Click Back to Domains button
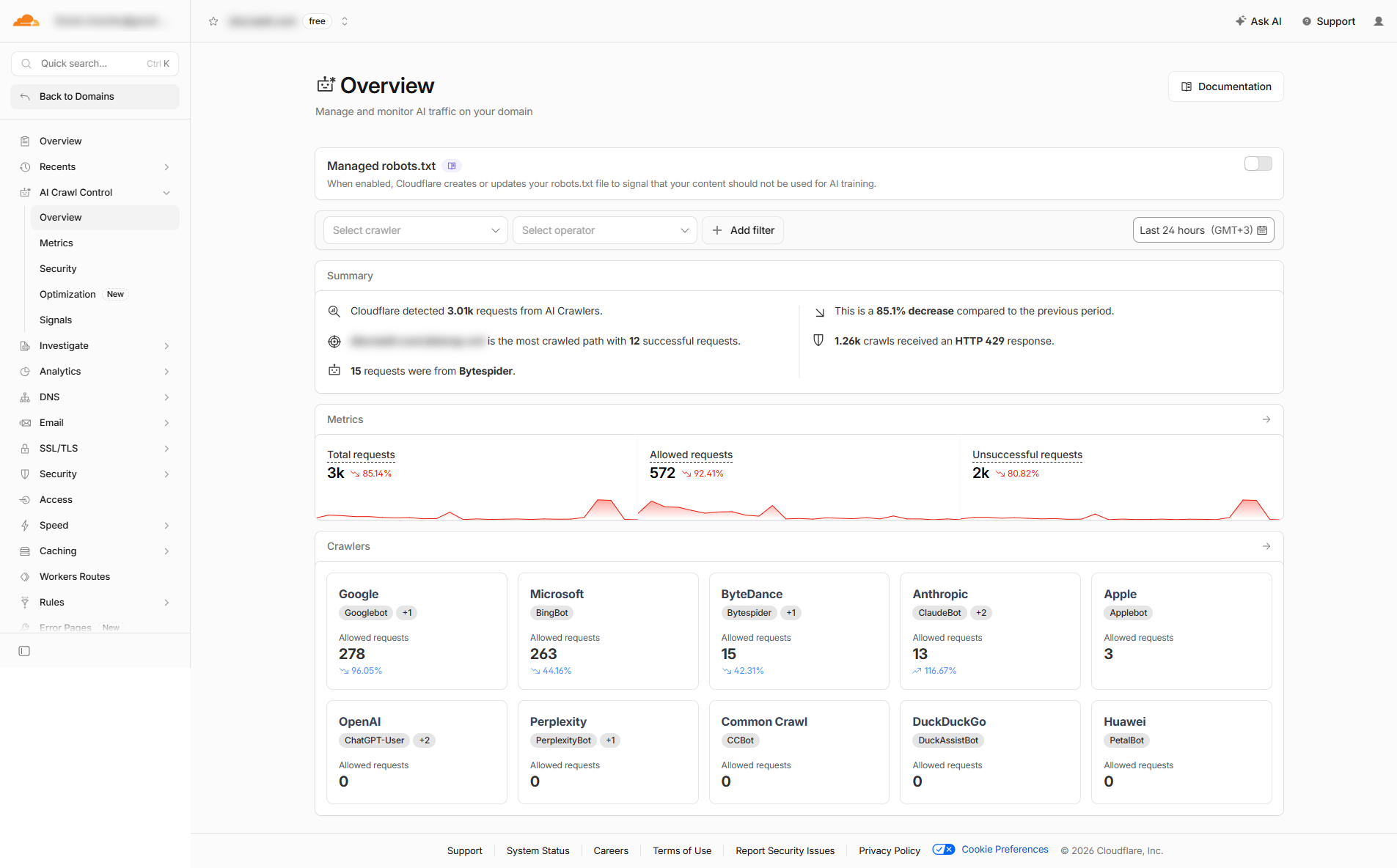 pos(95,97)
